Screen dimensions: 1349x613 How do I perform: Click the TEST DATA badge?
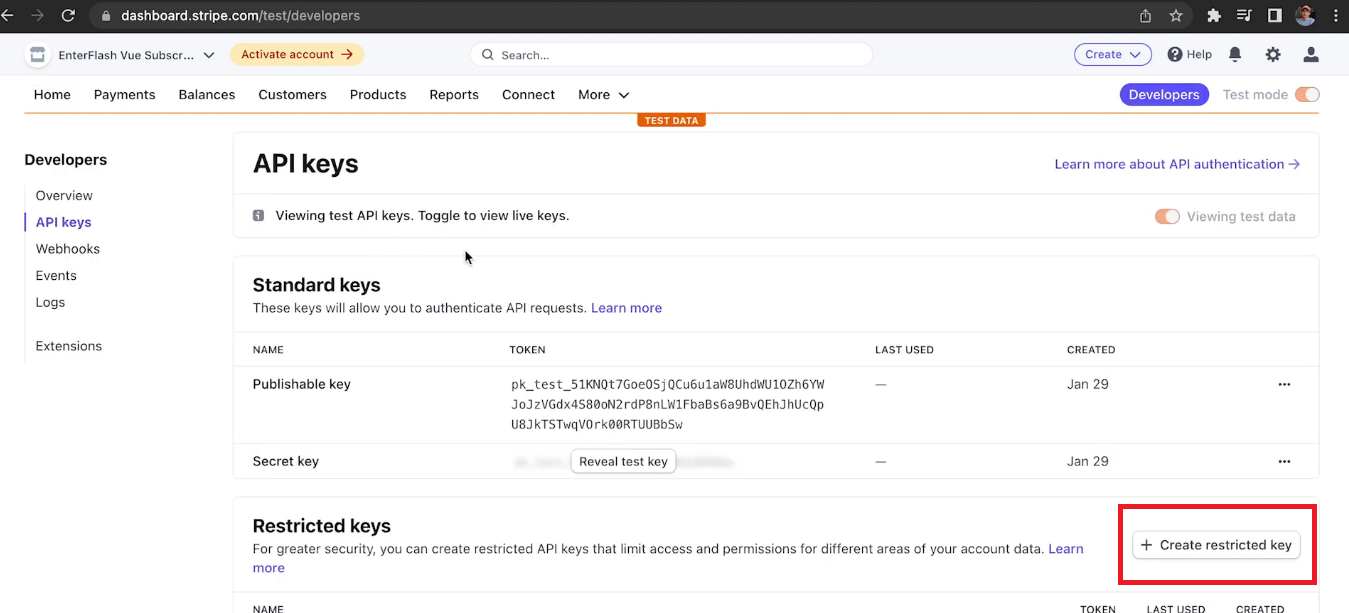(671, 121)
